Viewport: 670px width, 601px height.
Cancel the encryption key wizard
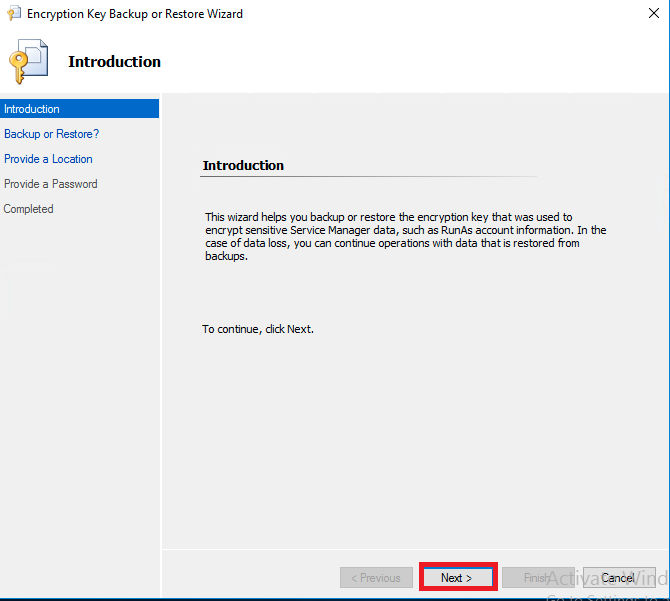618,578
